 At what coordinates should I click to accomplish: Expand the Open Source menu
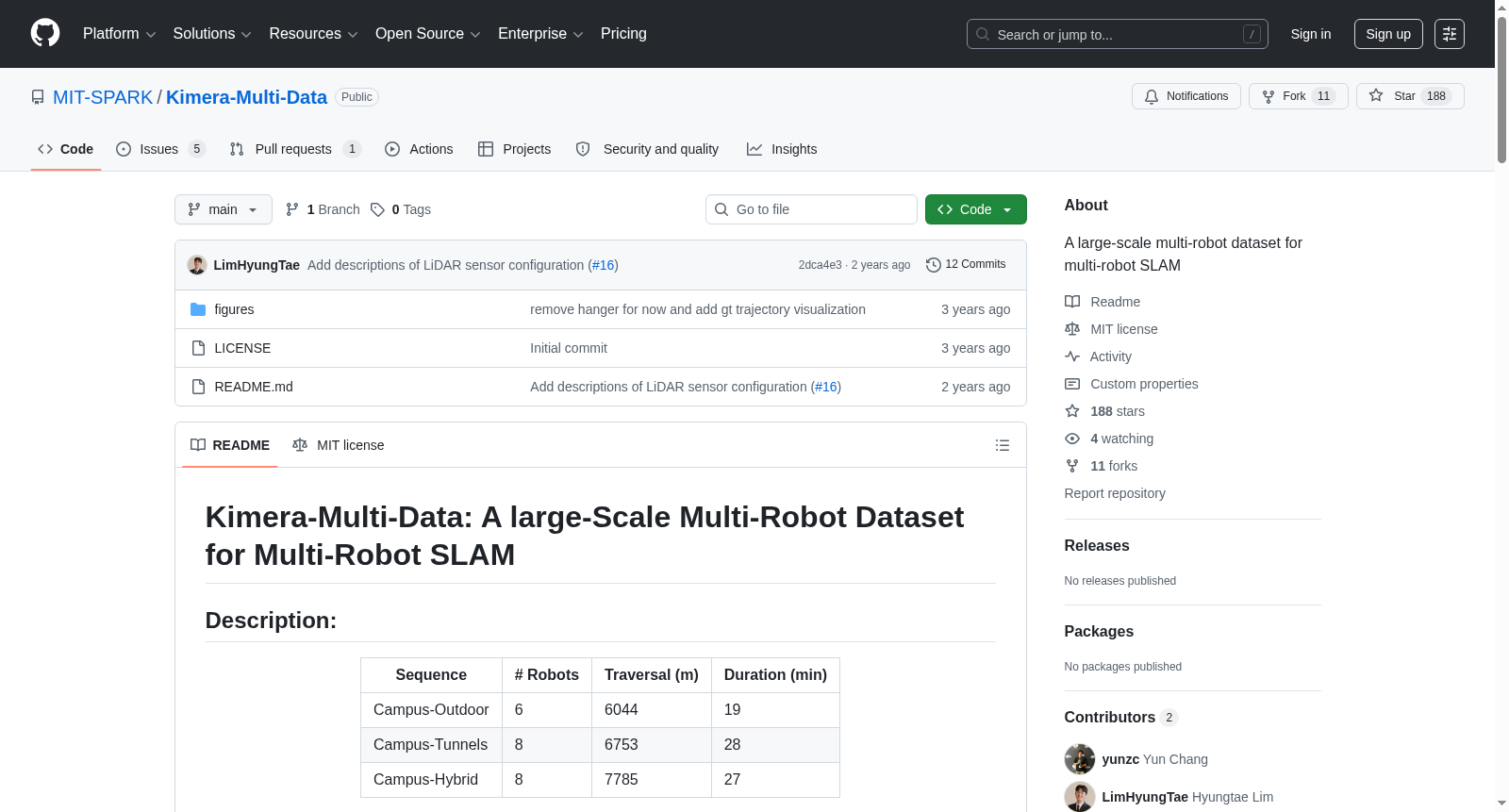tap(428, 34)
